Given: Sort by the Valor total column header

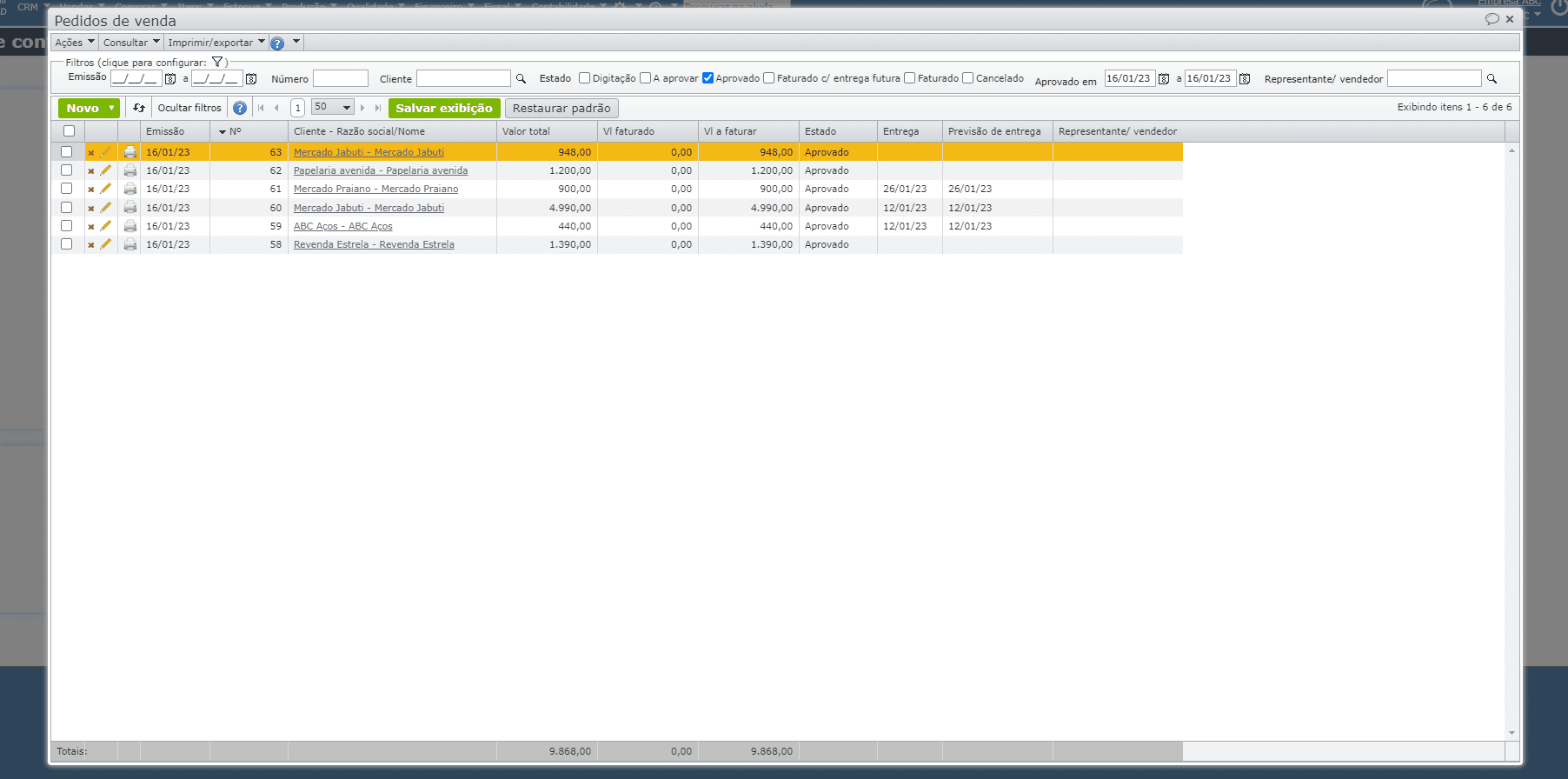Looking at the screenshot, I should coord(547,131).
